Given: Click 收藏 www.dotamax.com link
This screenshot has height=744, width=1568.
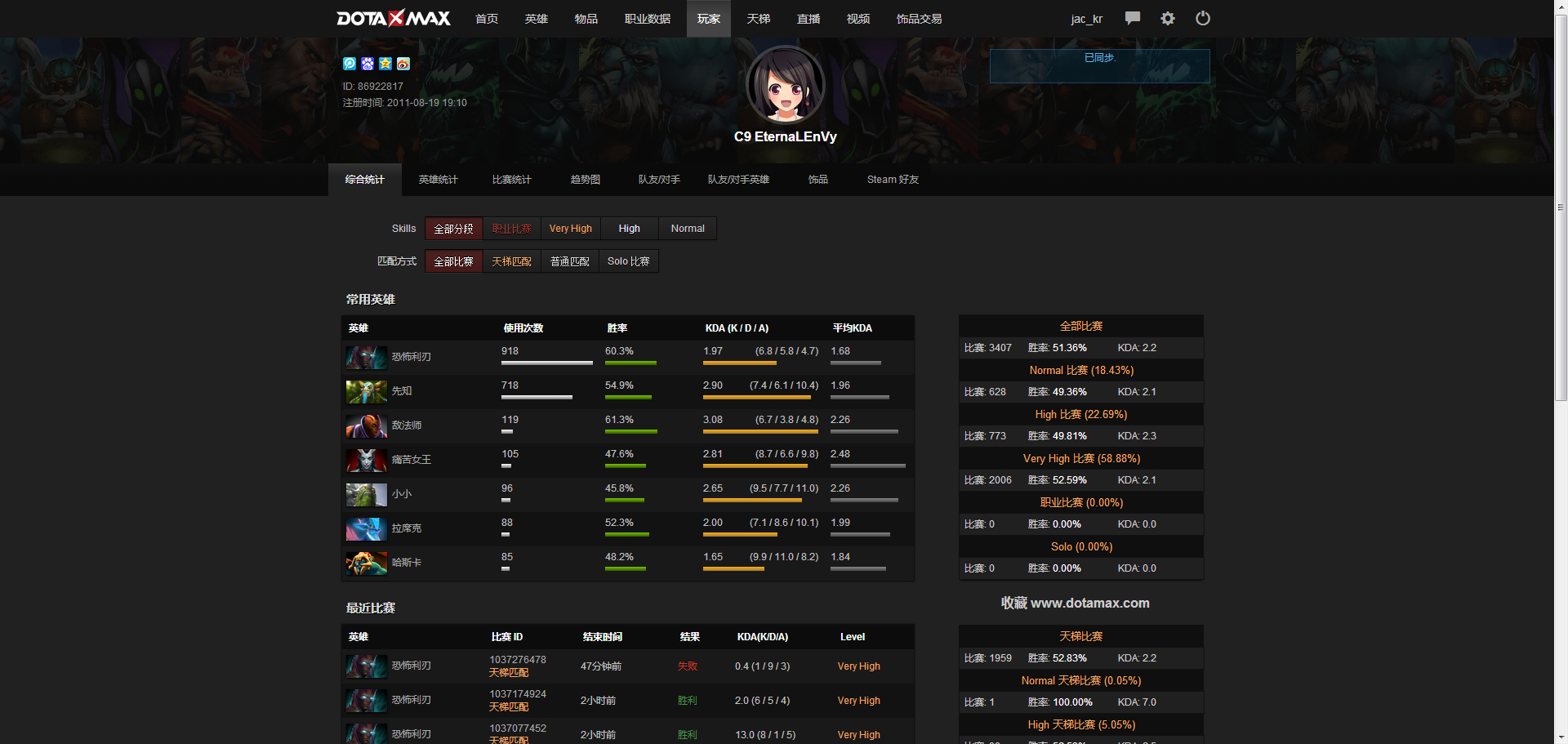Looking at the screenshot, I should 1075,604.
